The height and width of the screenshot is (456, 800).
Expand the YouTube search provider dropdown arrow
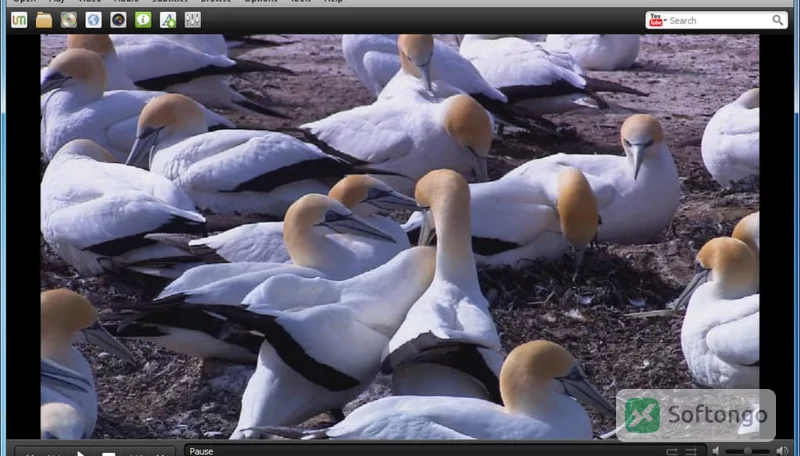point(665,20)
